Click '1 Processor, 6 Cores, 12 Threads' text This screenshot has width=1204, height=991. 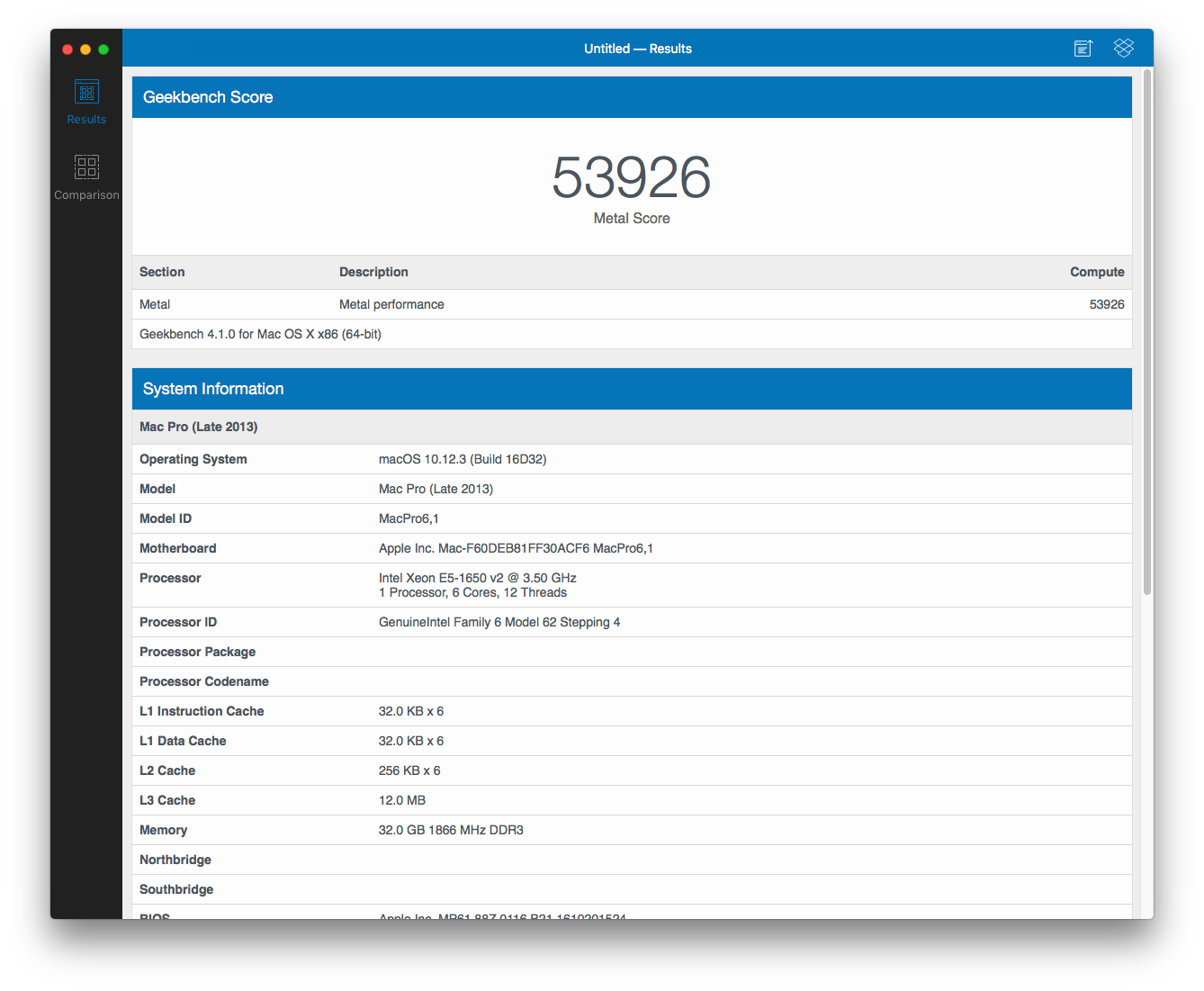coord(472,592)
